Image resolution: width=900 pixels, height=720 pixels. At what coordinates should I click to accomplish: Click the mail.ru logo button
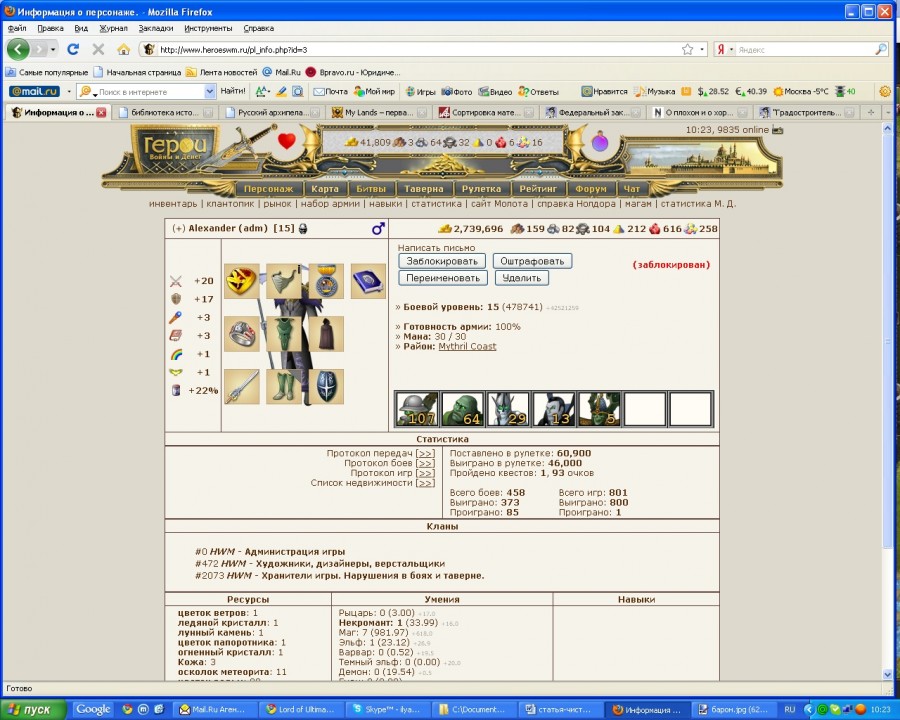coord(34,91)
